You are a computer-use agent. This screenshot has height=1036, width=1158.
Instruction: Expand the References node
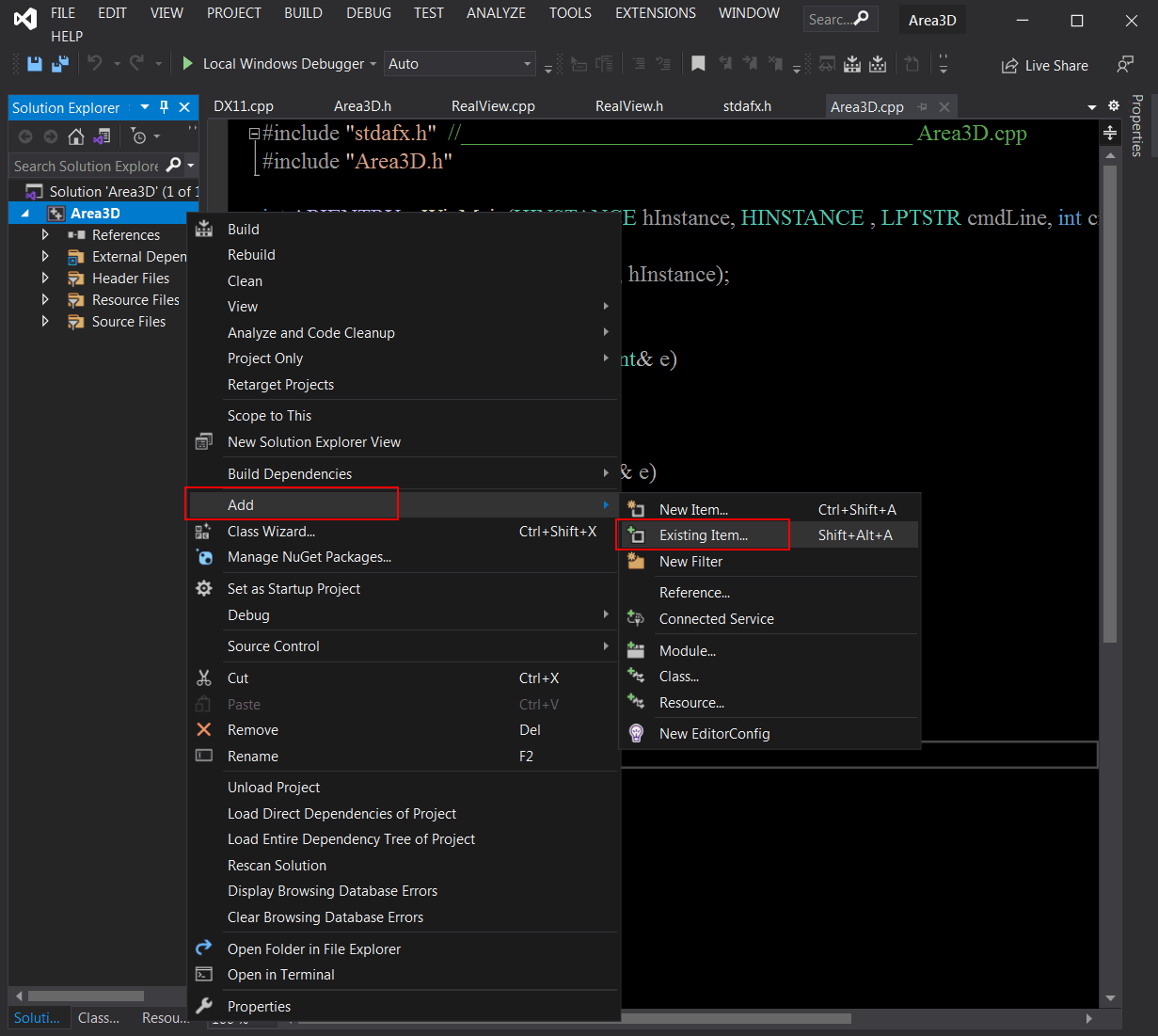(45, 234)
